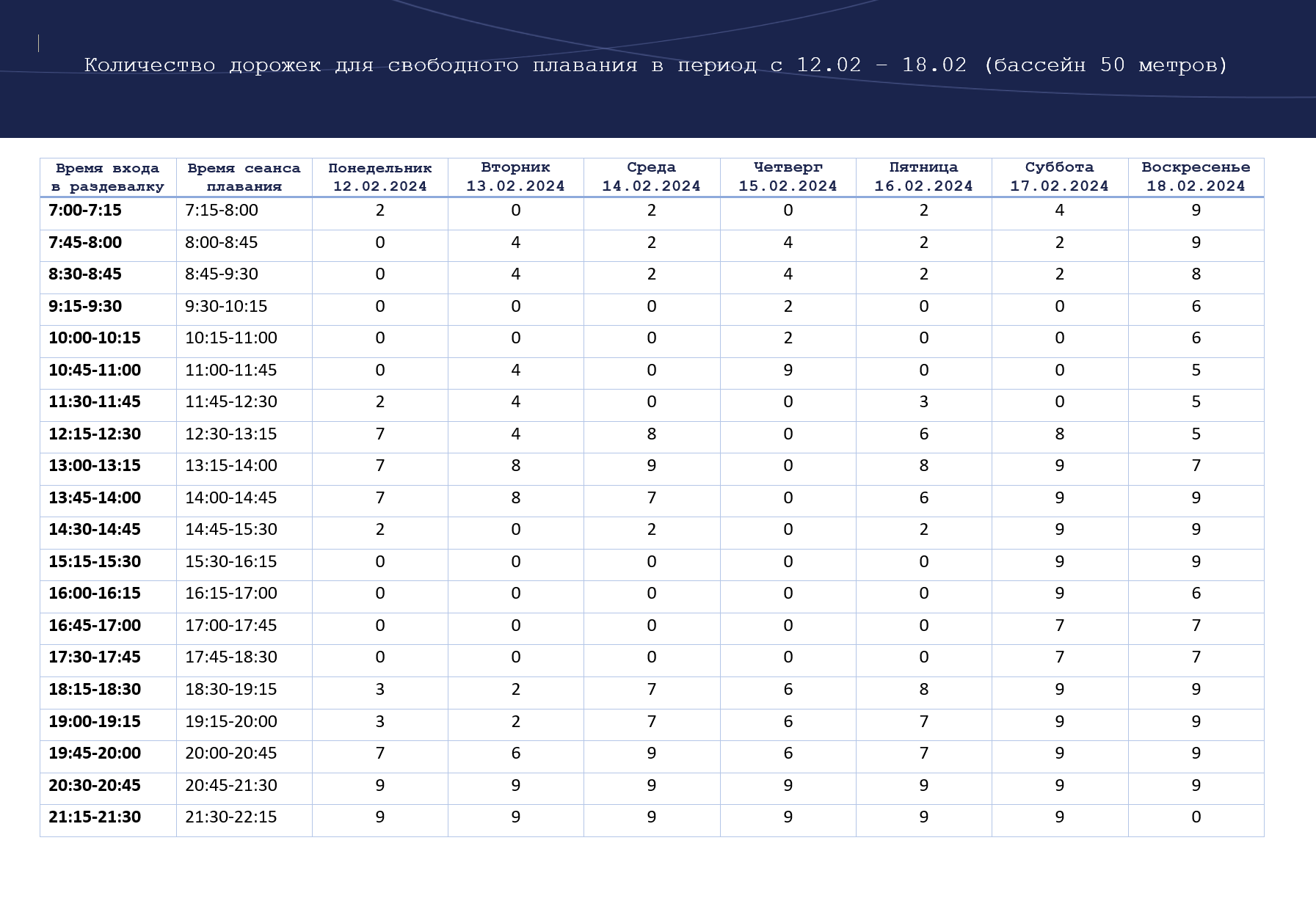Click swim session '18:30-19:15'
The height and width of the screenshot is (901, 1316).
[231, 690]
